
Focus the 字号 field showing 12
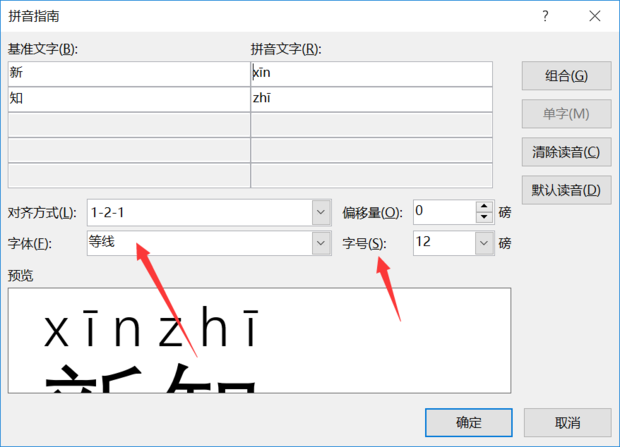(x=445, y=243)
